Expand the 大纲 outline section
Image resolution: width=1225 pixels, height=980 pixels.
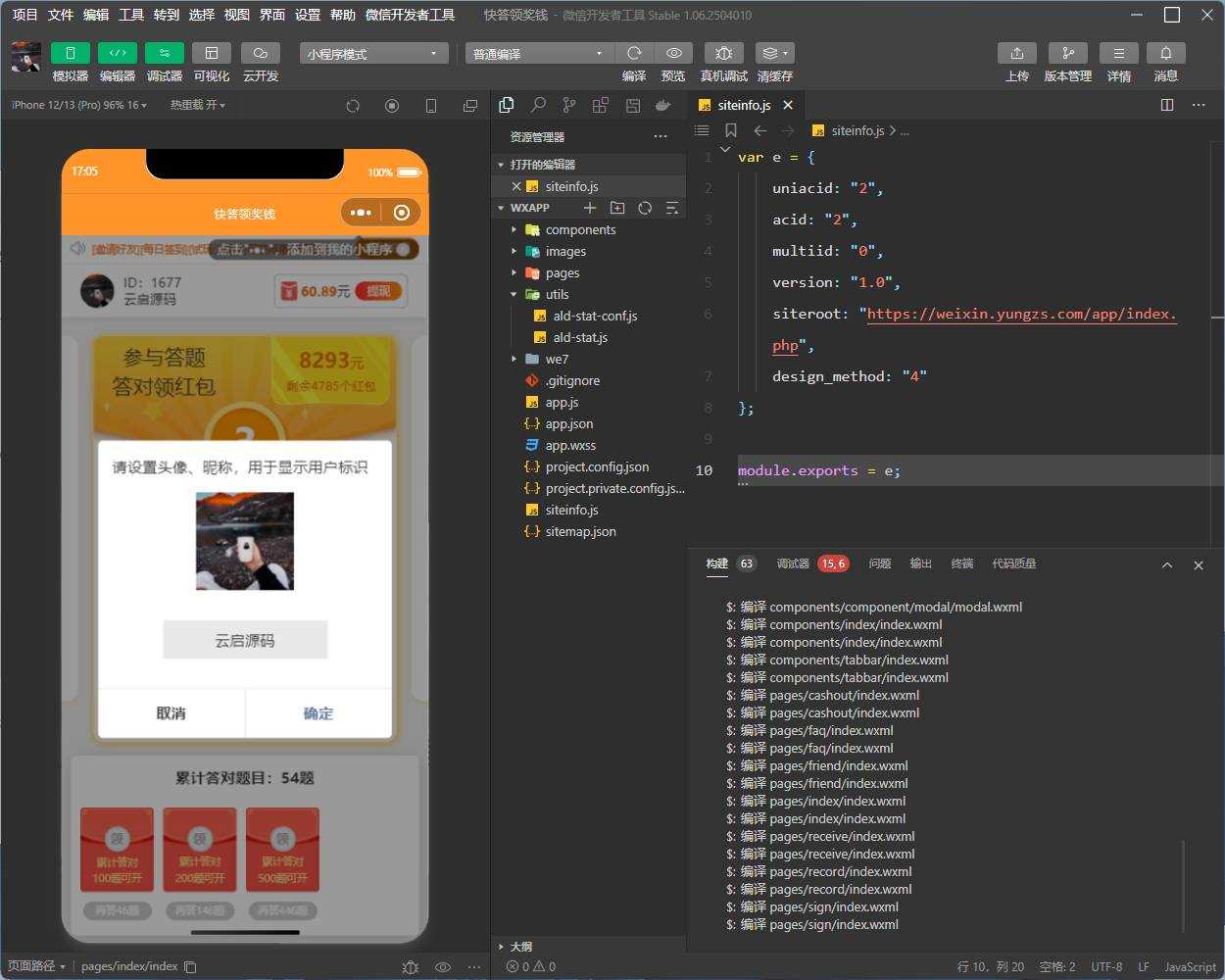[x=588, y=947]
